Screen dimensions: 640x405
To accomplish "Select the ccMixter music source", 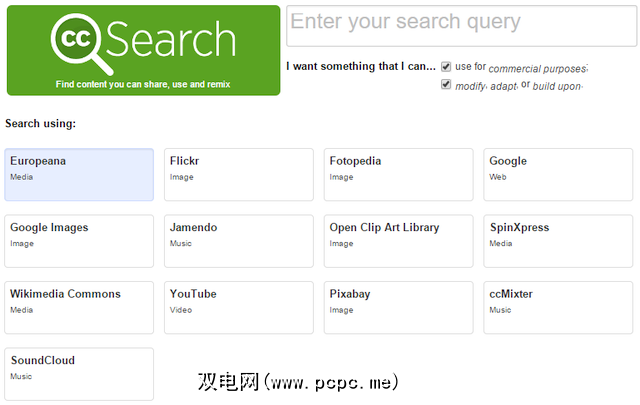I will point(558,308).
